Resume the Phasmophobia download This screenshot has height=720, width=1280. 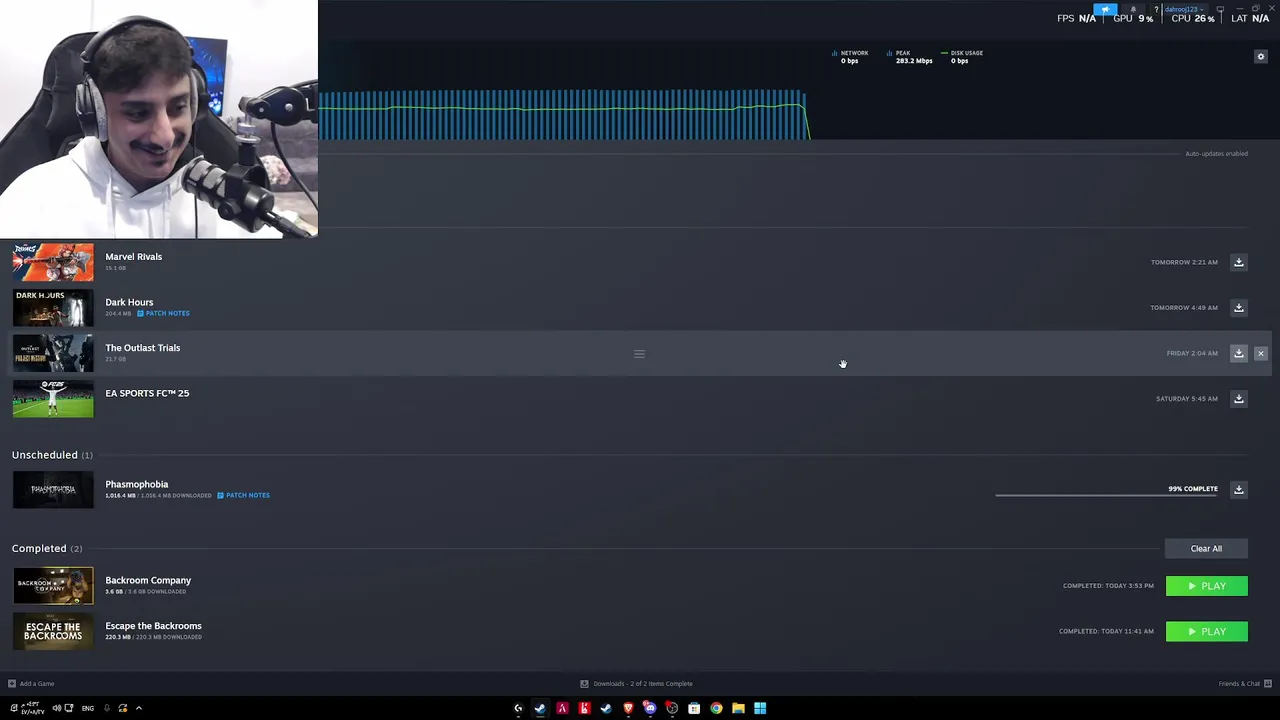click(1238, 490)
